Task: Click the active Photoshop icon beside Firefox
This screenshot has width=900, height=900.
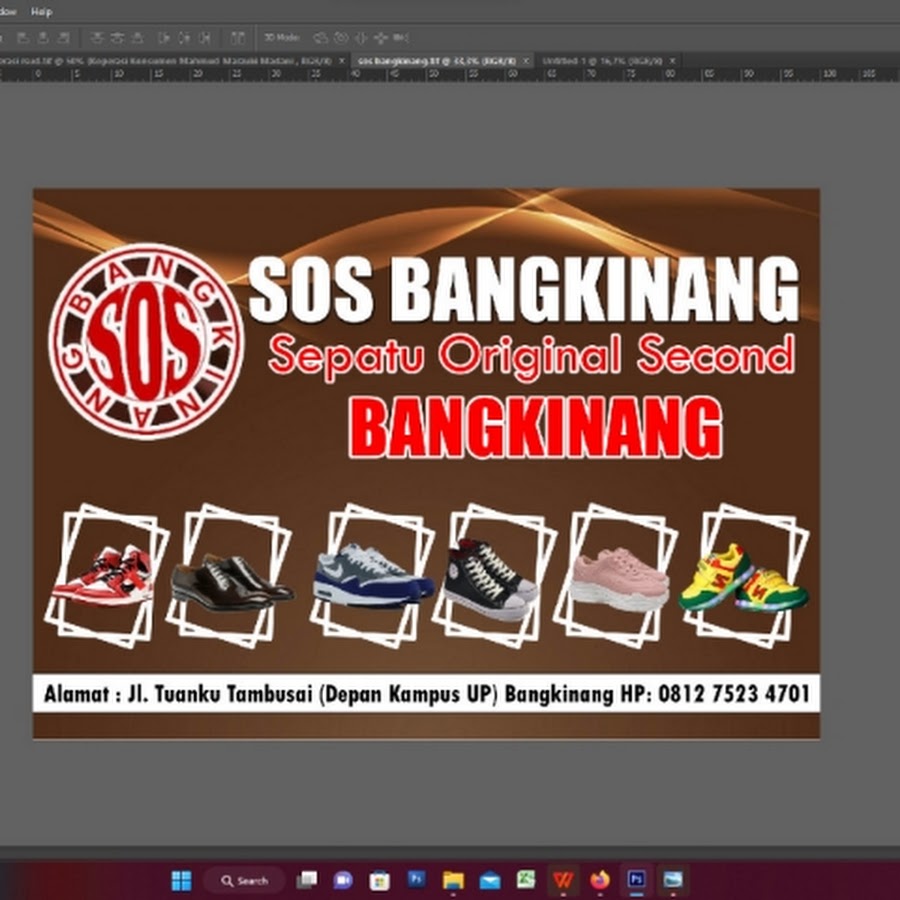Action: [636, 880]
